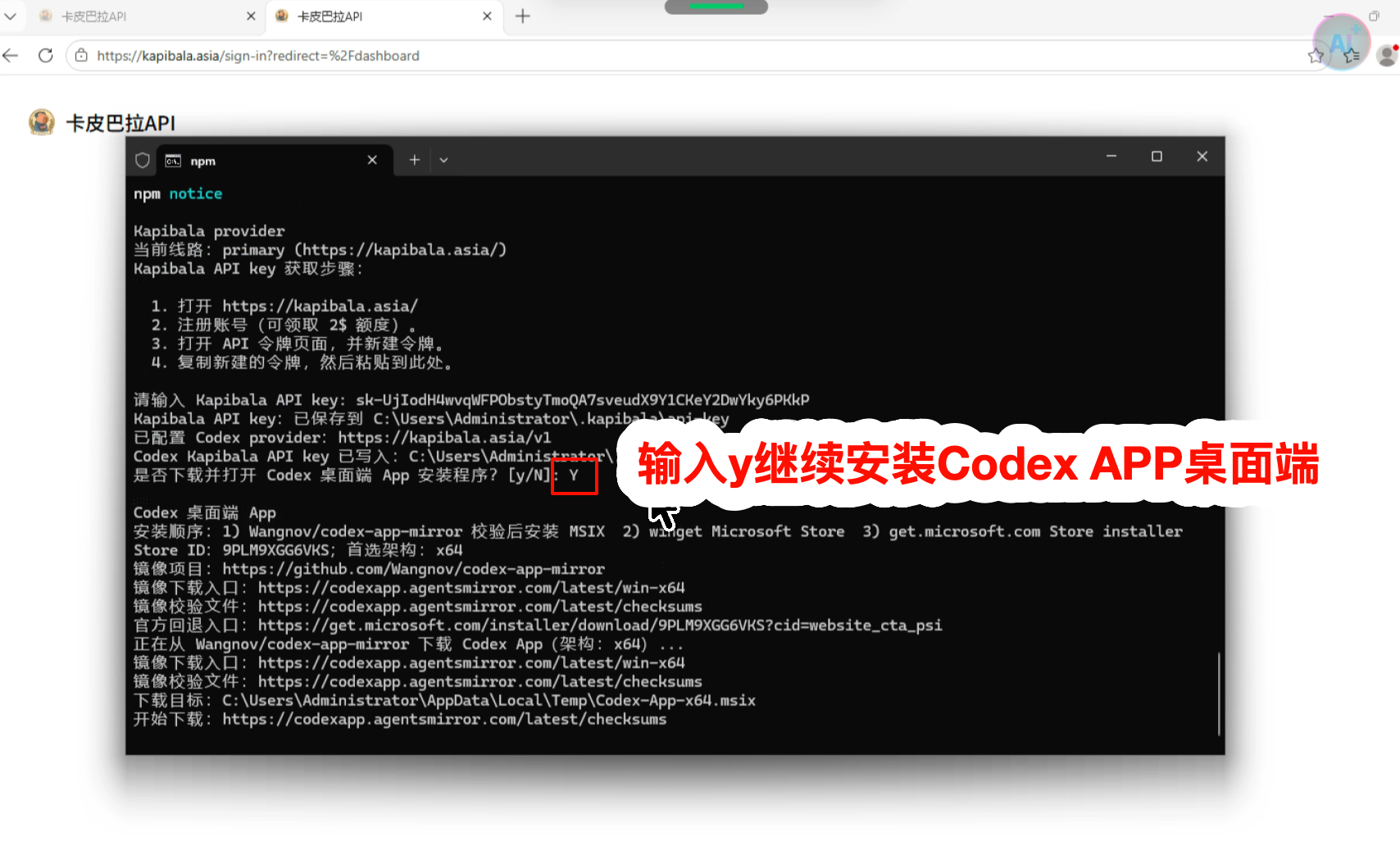Select the npm terminal tab
The image size is (1400, 851).
click(x=275, y=161)
